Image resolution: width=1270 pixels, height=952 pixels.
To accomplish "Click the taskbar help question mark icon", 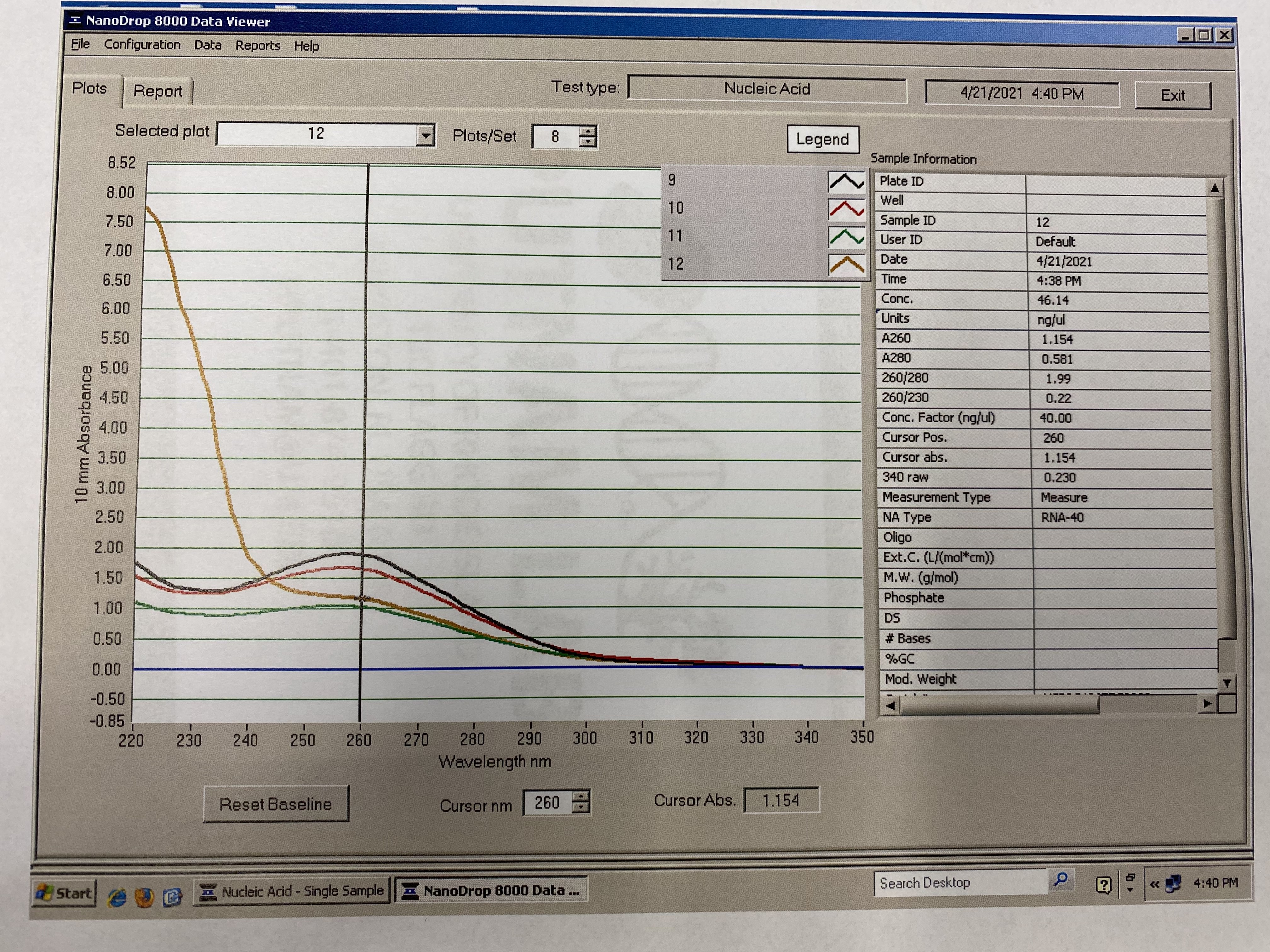I will pos(1103,885).
